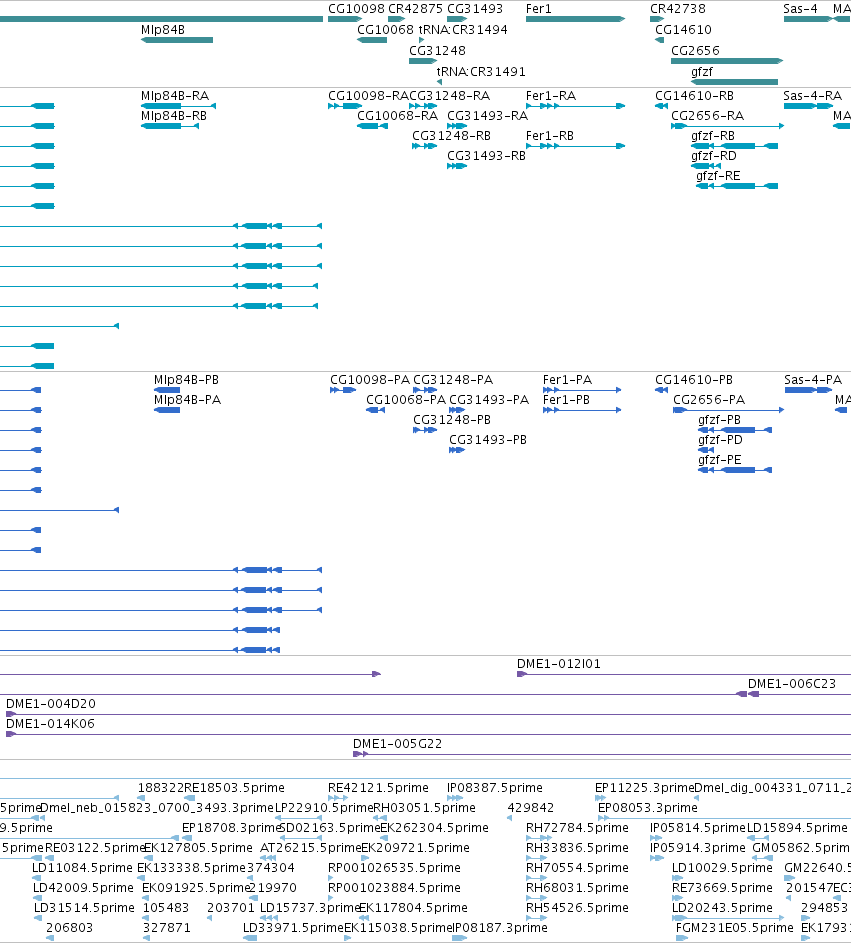This screenshot has height=943, width=851.
Task: Click the Mlp84B-RA transcript label
Action: point(175,96)
